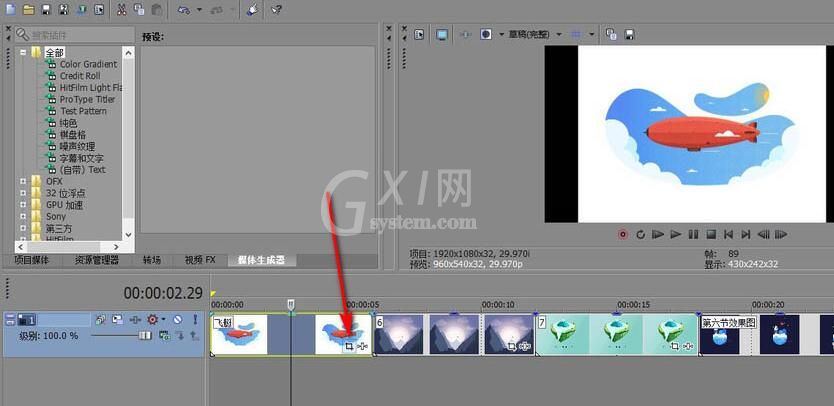Click Play From Start button
Image resolution: width=834 pixels, height=406 pixels.
pos(658,234)
